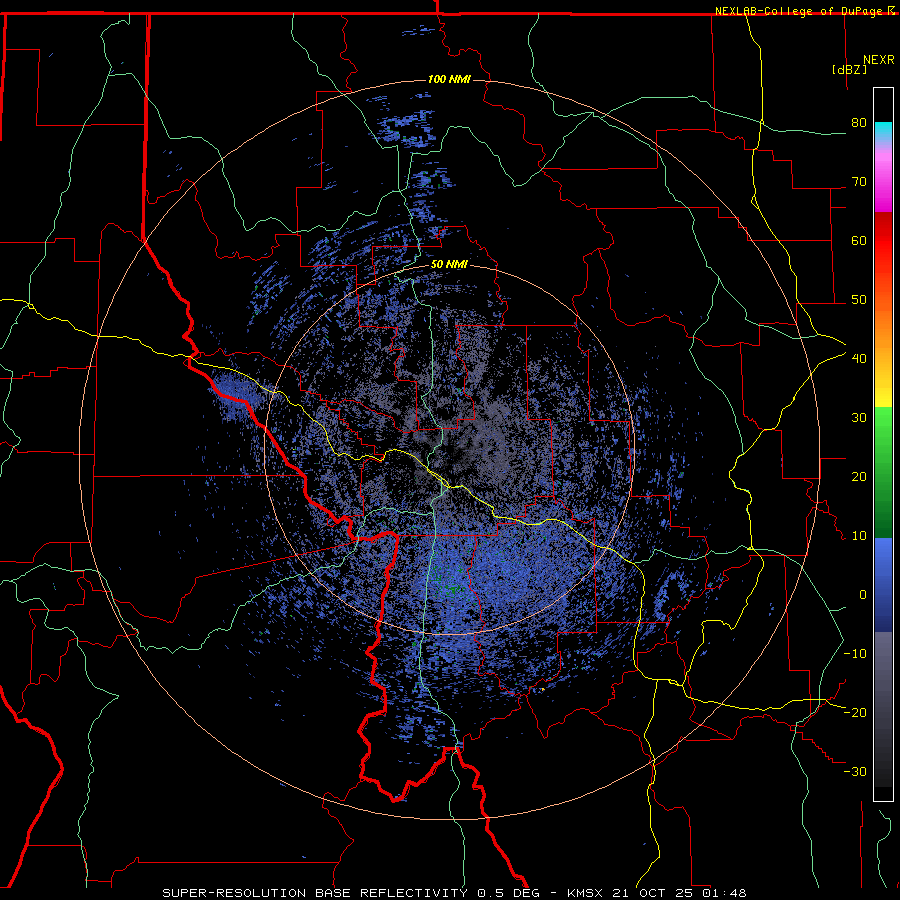
Task: Click the KMSX station identifier in caption
Action: [x=584, y=893]
